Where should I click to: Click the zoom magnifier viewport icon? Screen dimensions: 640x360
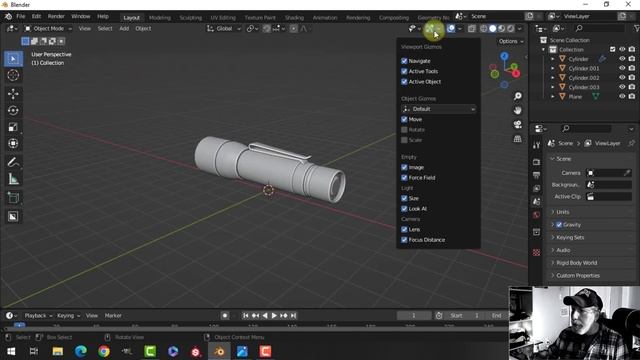518,96
